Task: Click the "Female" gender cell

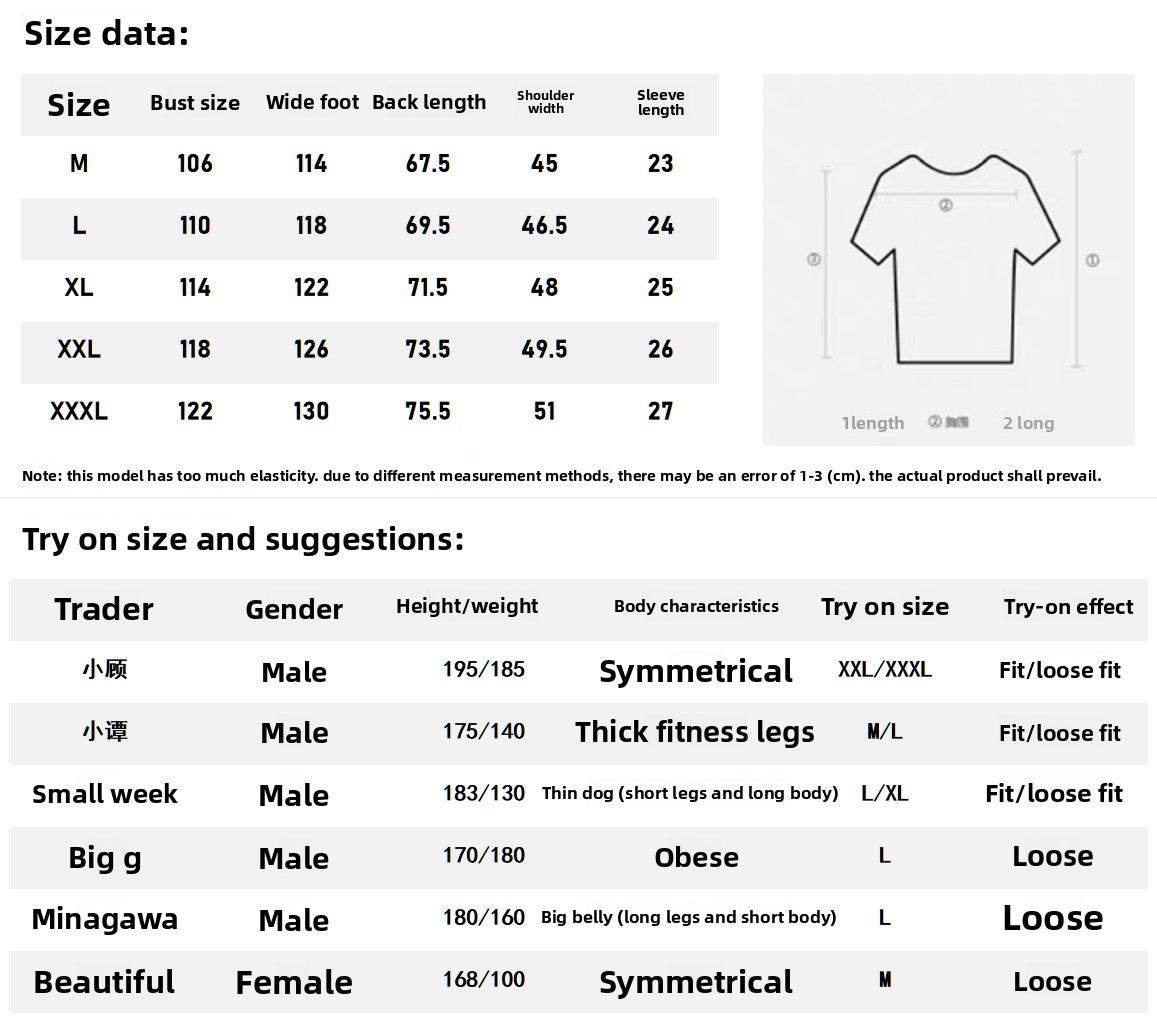Action: (294, 982)
